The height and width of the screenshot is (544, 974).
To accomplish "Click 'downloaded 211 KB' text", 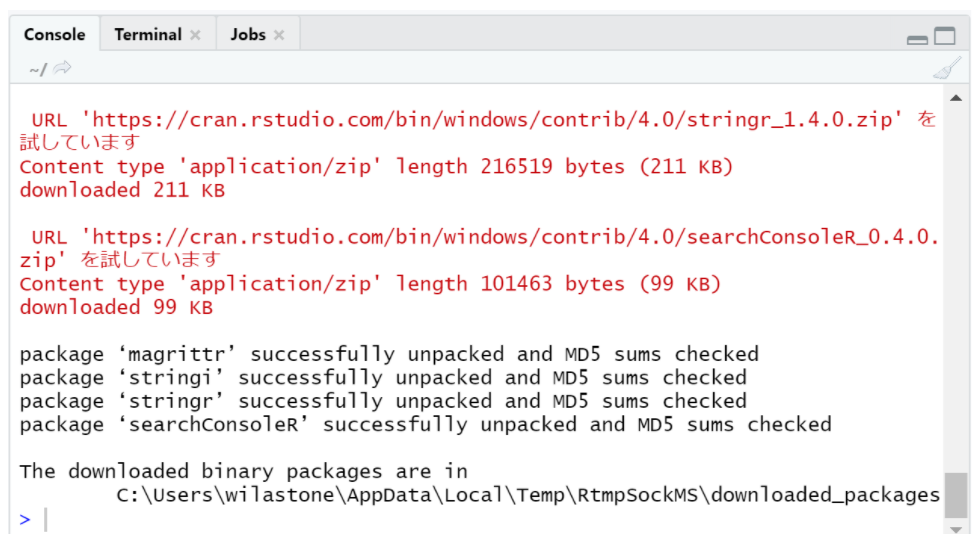I will click(122, 190).
